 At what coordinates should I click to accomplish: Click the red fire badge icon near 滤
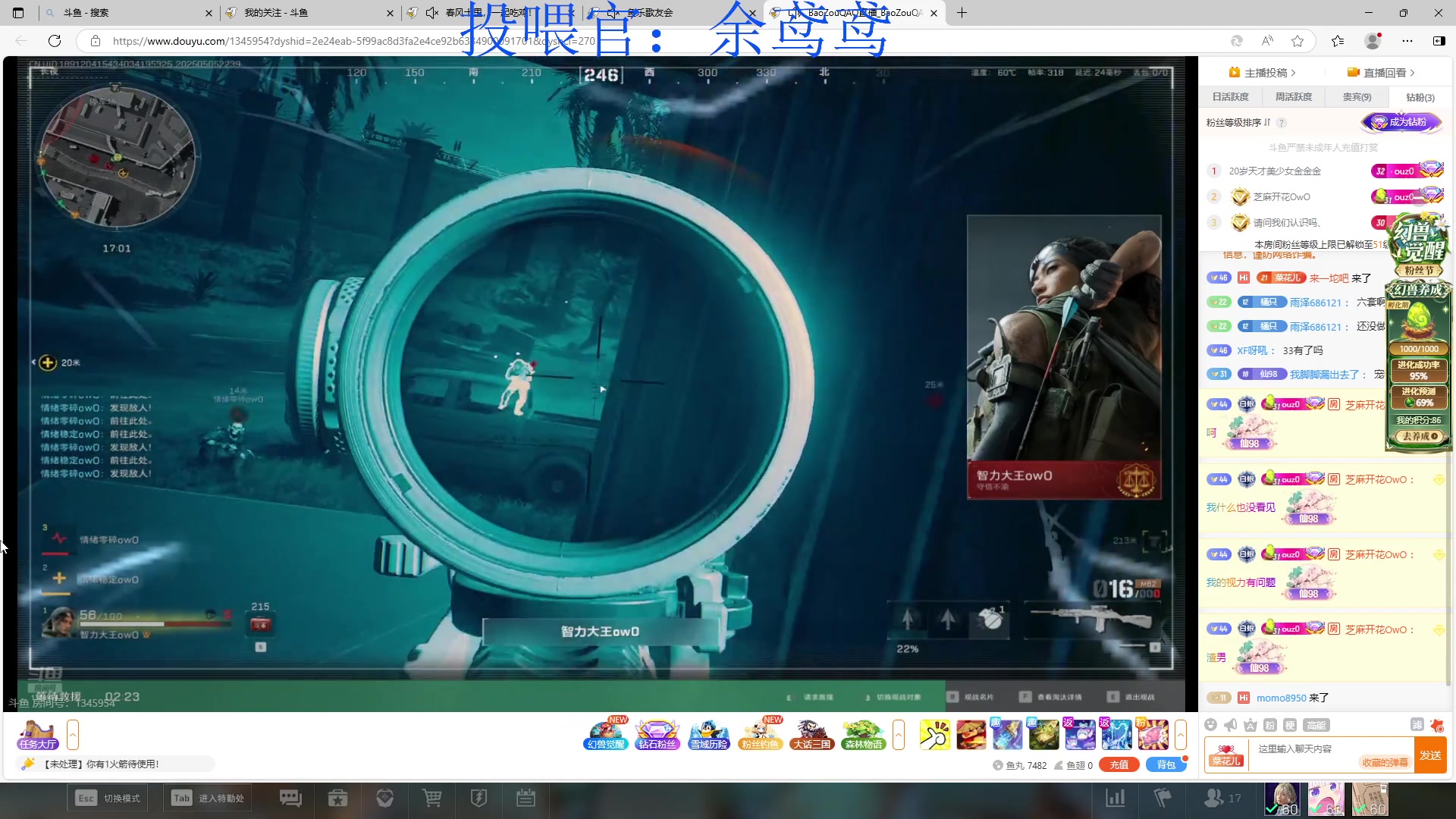1437,725
